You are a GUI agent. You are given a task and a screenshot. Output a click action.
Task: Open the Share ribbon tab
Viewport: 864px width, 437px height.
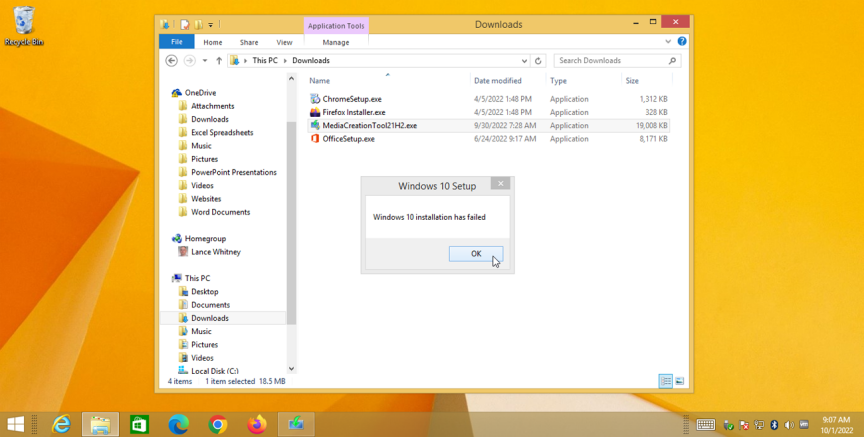click(249, 42)
